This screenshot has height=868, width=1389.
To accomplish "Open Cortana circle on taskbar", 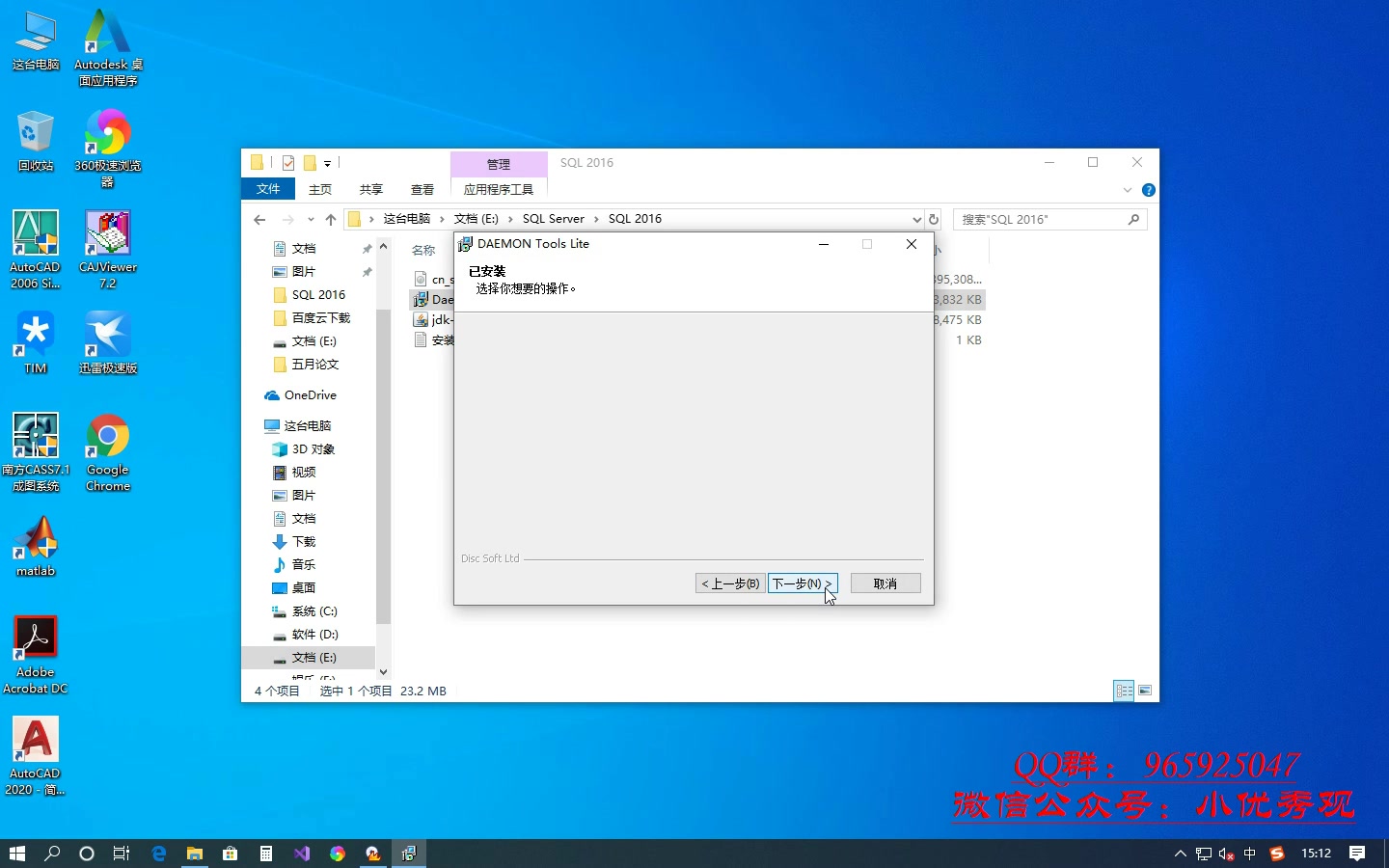I will 87,854.
